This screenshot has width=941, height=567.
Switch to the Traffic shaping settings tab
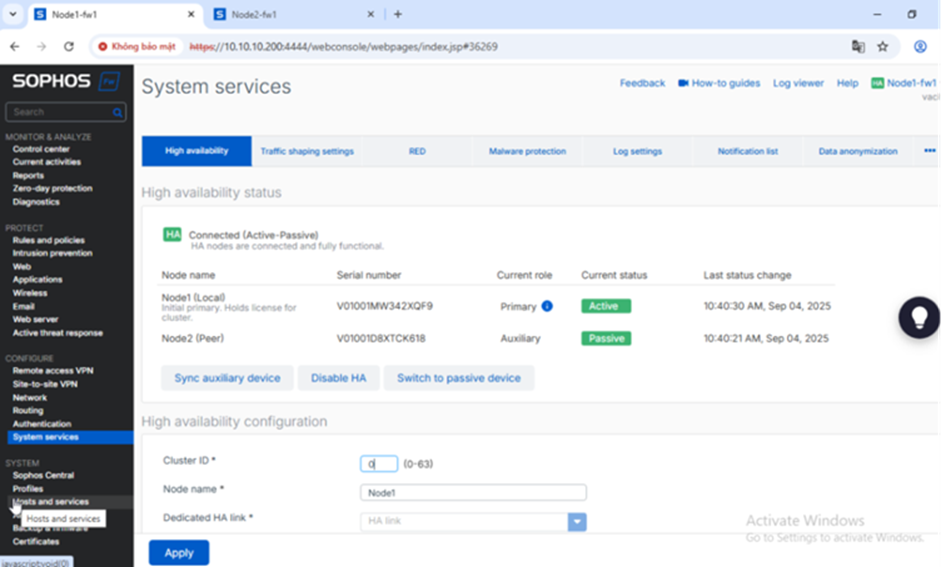point(307,151)
